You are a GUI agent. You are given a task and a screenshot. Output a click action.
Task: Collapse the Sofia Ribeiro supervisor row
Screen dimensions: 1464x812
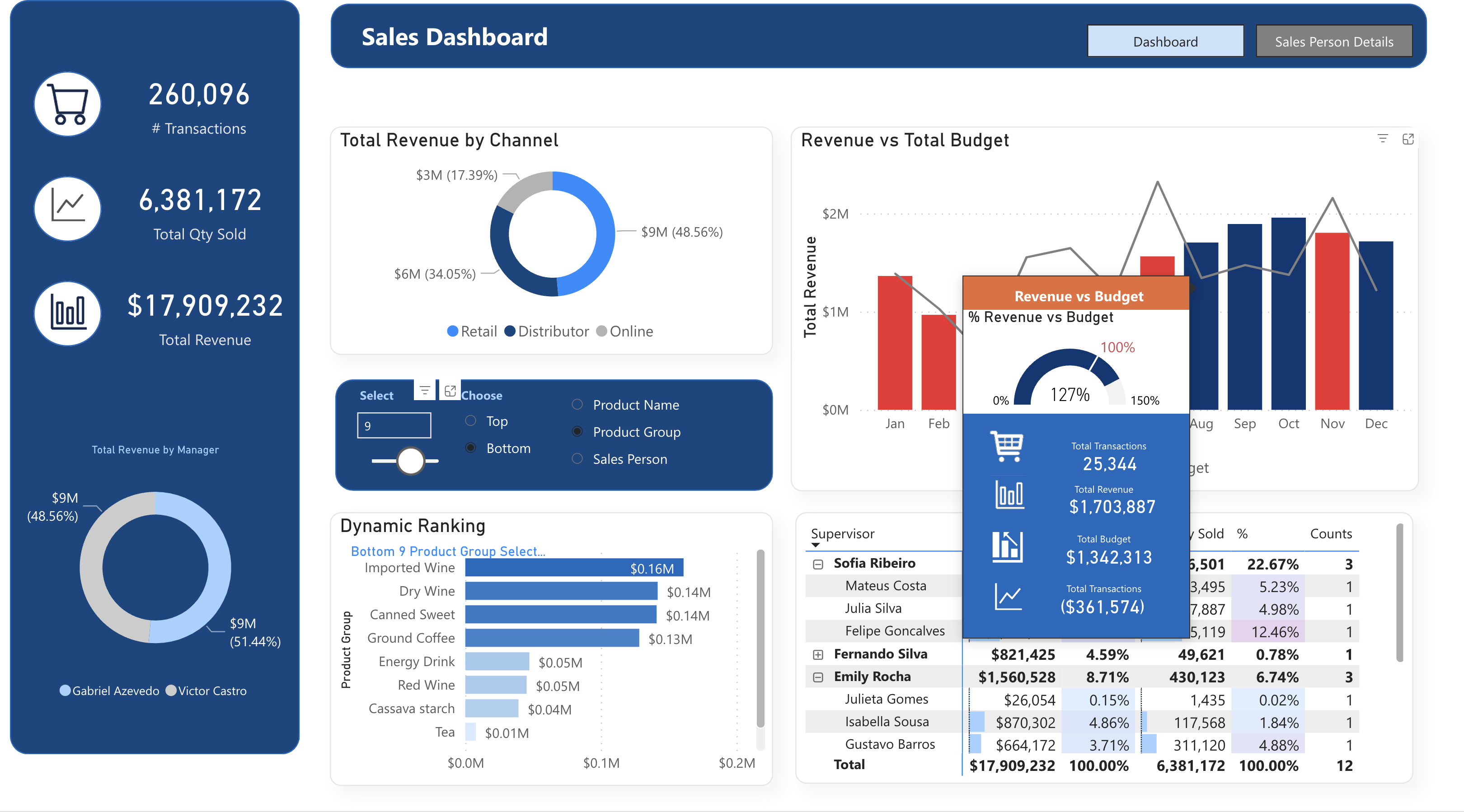[818, 564]
